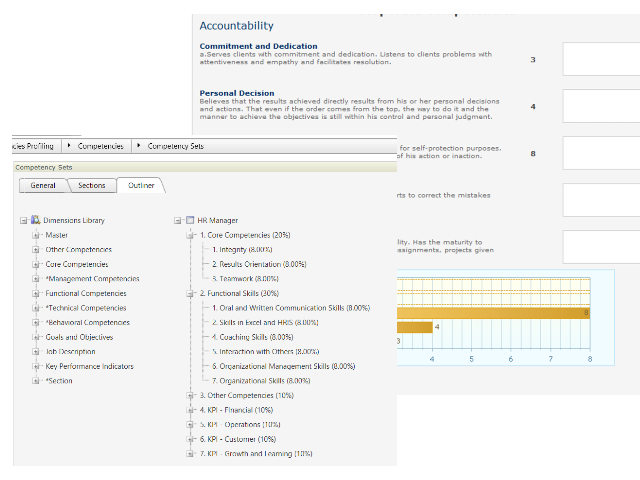Select 3. Teamwork (8.00%) item
640x480 pixels.
[x=245, y=279]
